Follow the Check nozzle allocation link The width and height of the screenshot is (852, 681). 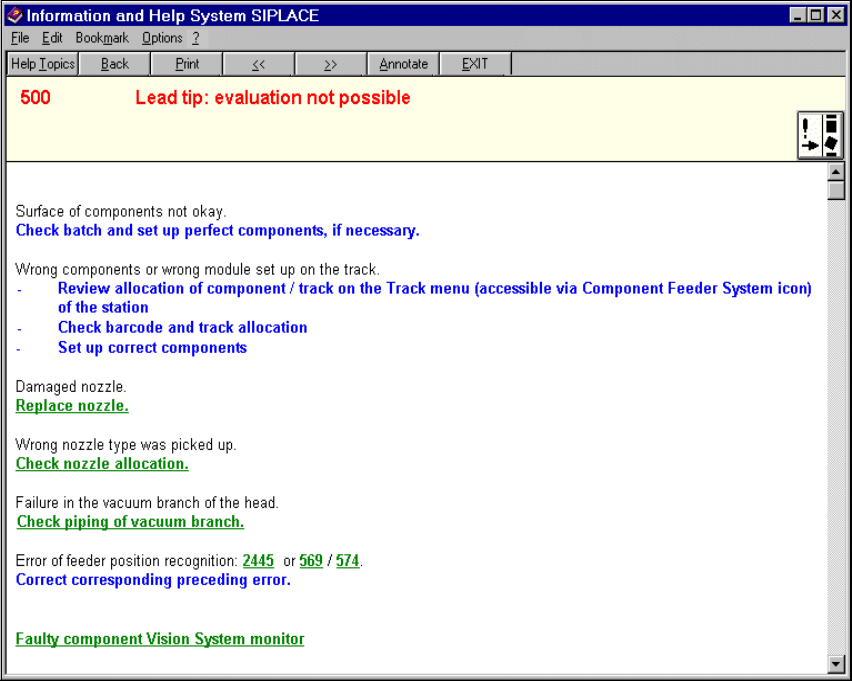pyautogui.click(x=102, y=464)
